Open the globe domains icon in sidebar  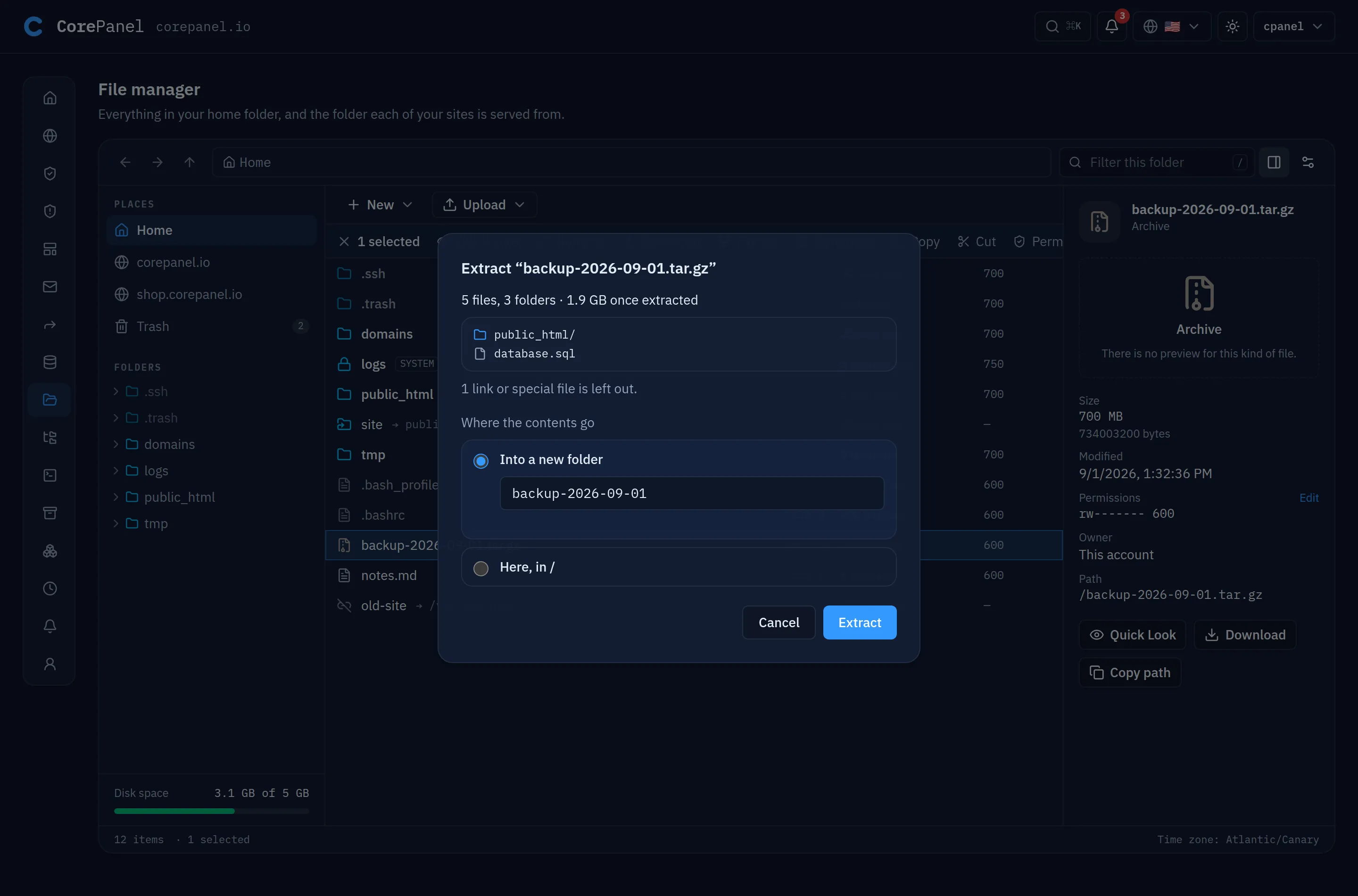coord(50,135)
